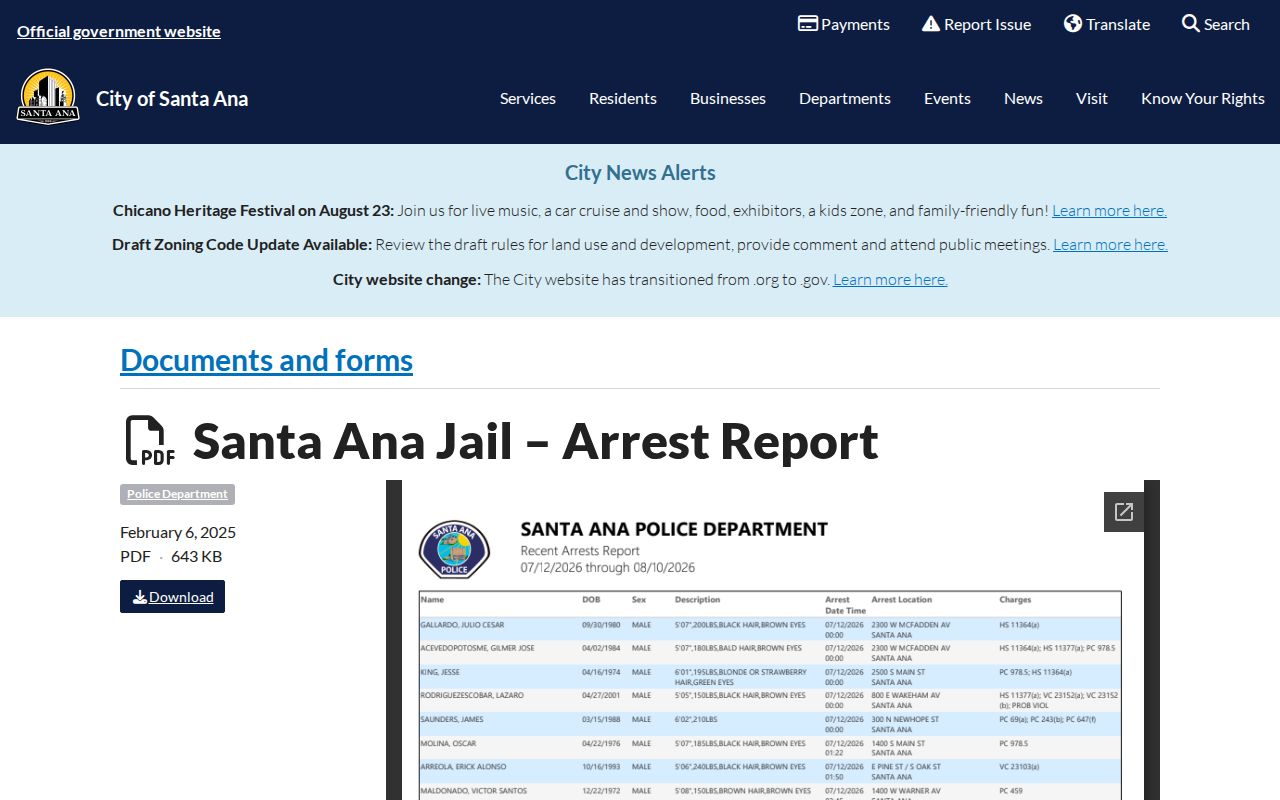Select the MOLINA, OSCAR row name
The height and width of the screenshot is (800, 1280).
448,743
